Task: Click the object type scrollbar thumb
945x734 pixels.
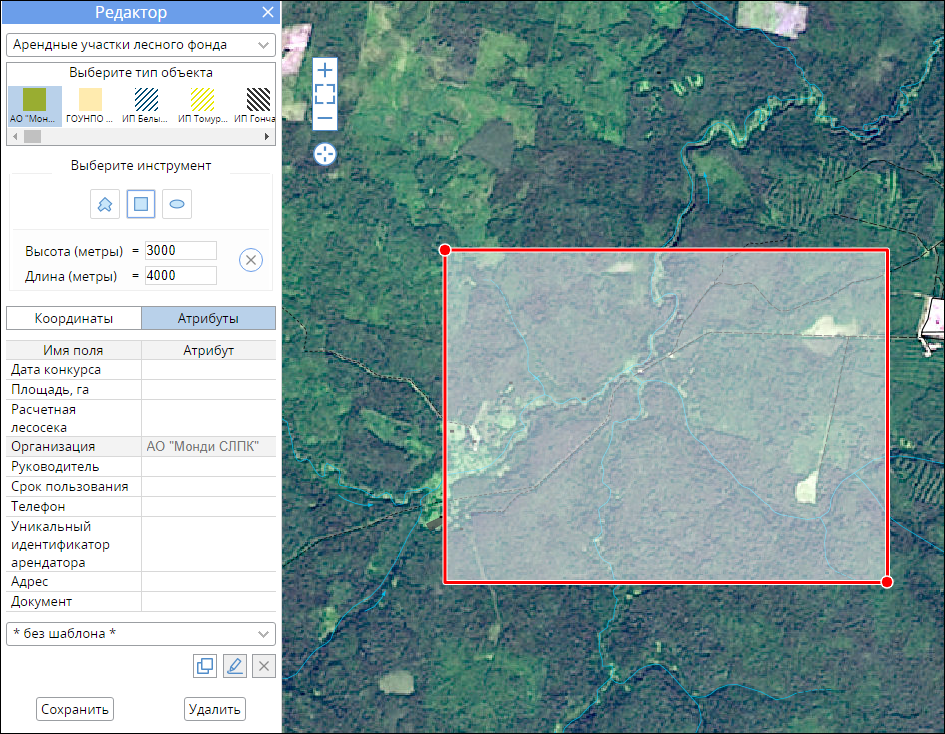Action: click(33, 137)
